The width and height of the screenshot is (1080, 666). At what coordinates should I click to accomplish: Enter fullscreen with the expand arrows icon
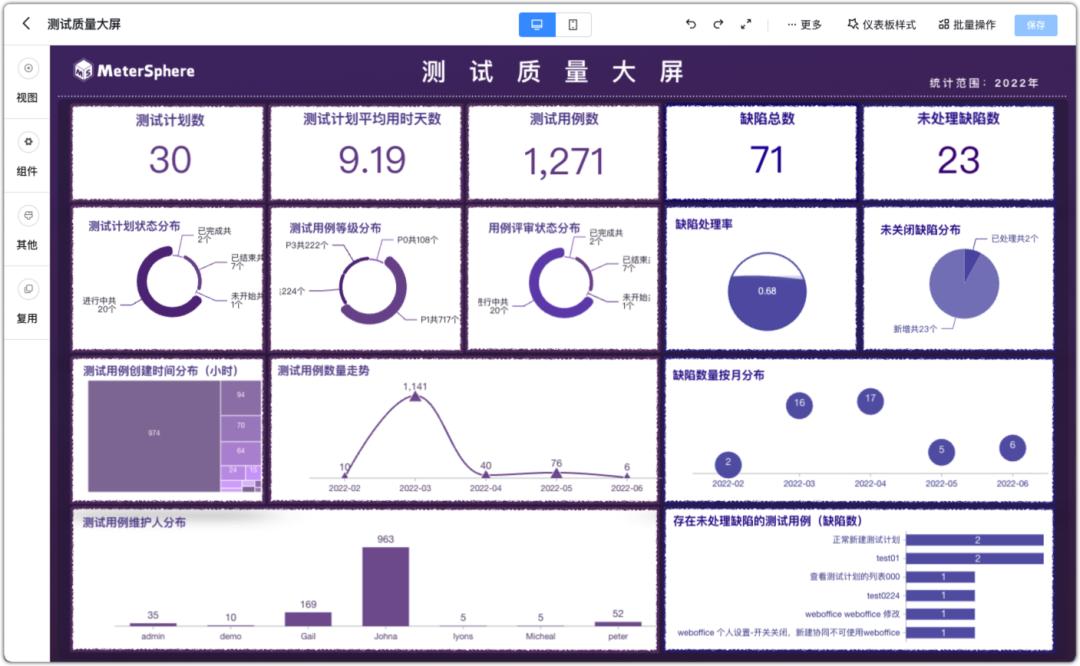[746, 24]
